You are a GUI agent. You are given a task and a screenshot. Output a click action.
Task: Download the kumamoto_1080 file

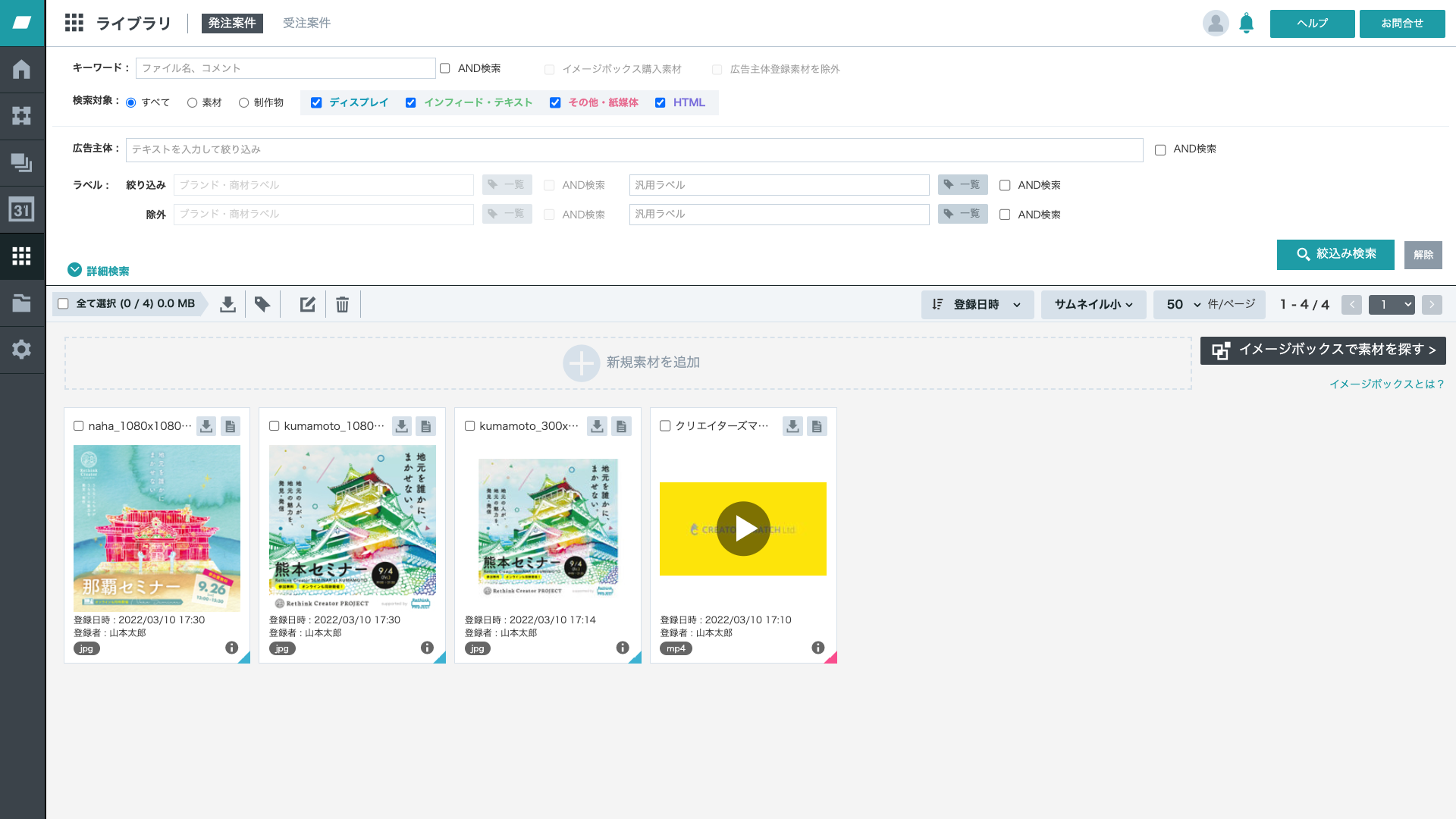coord(402,426)
